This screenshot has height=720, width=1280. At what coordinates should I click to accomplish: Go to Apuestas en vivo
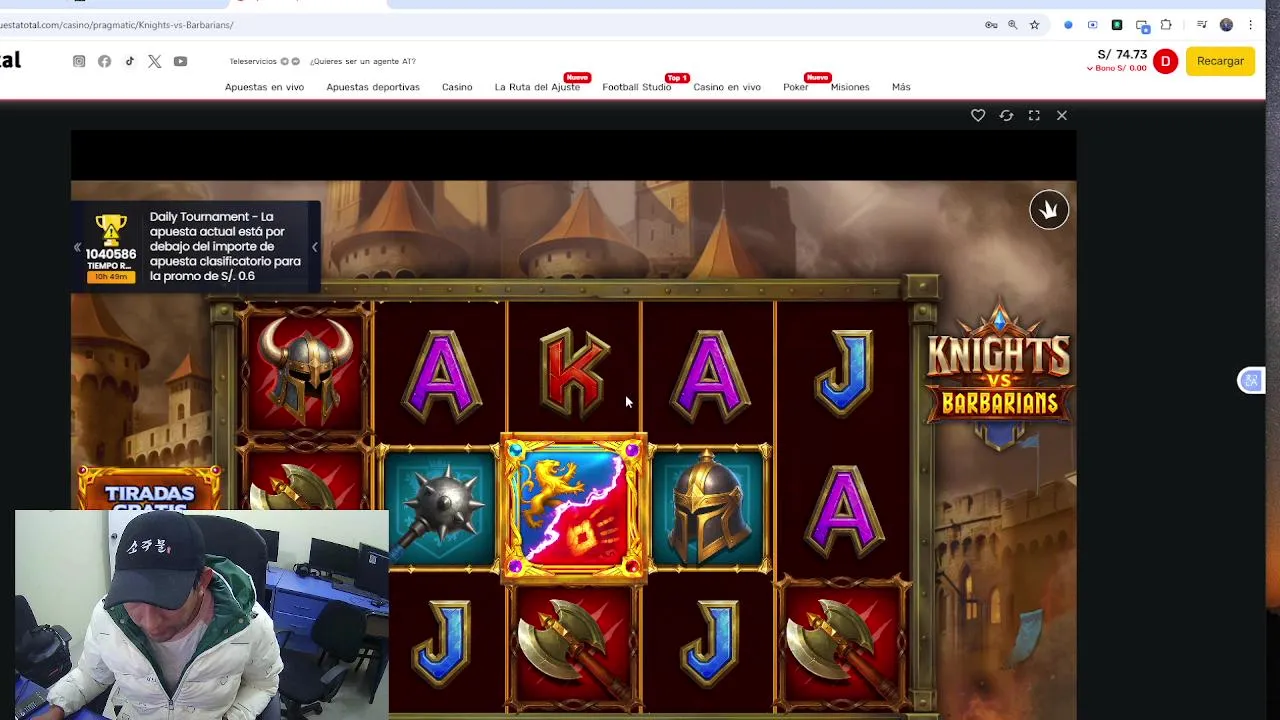tap(264, 87)
